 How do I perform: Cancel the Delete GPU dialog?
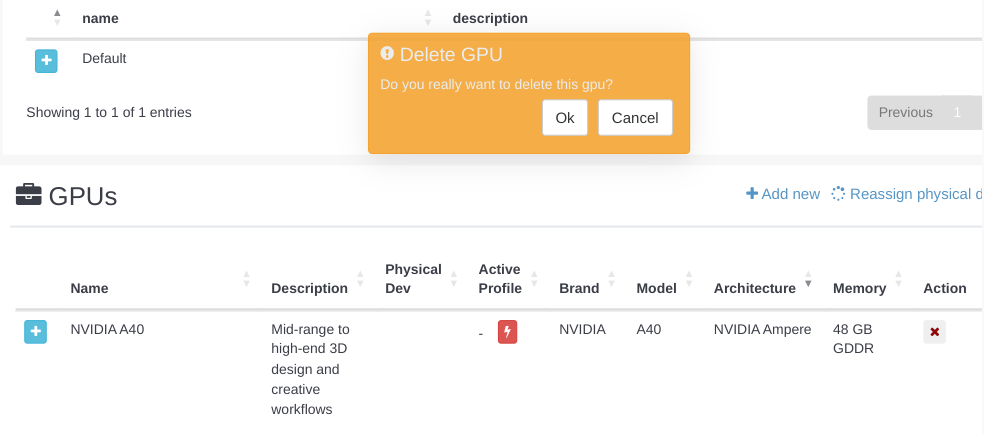(635, 118)
